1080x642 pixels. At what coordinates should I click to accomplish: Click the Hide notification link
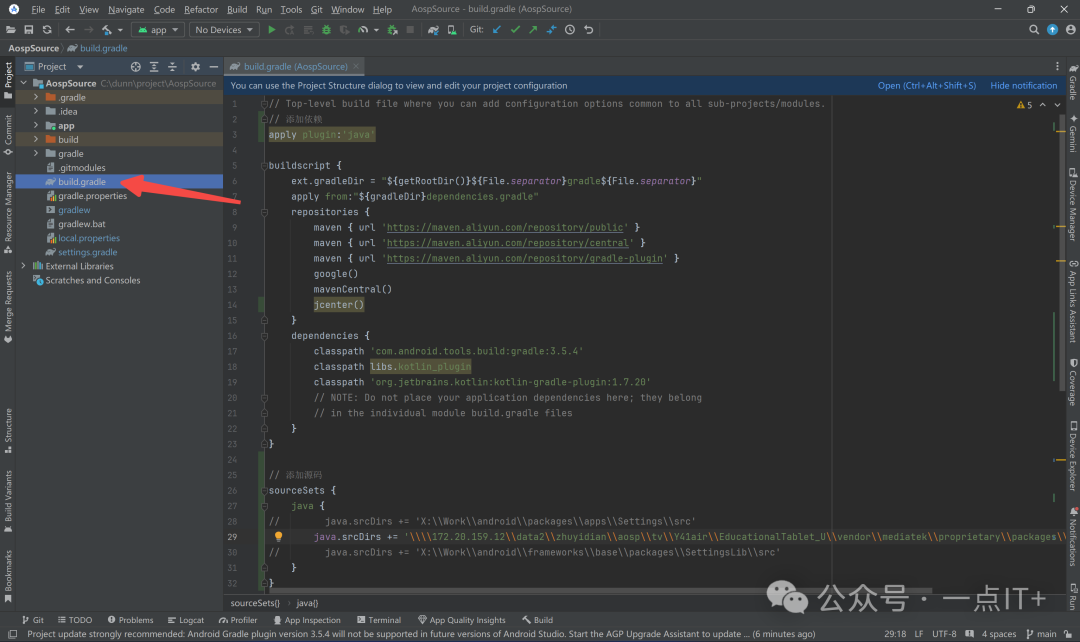point(1024,85)
